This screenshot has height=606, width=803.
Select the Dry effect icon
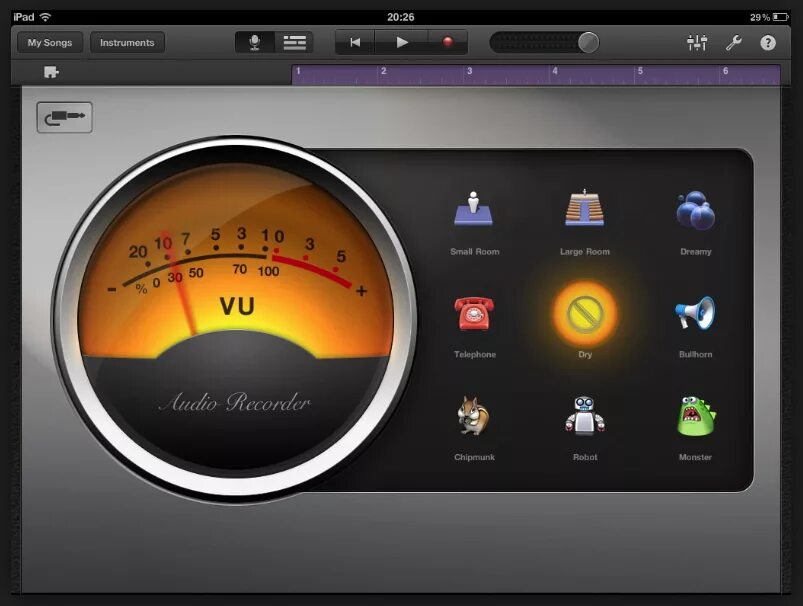click(x=585, y=314)
